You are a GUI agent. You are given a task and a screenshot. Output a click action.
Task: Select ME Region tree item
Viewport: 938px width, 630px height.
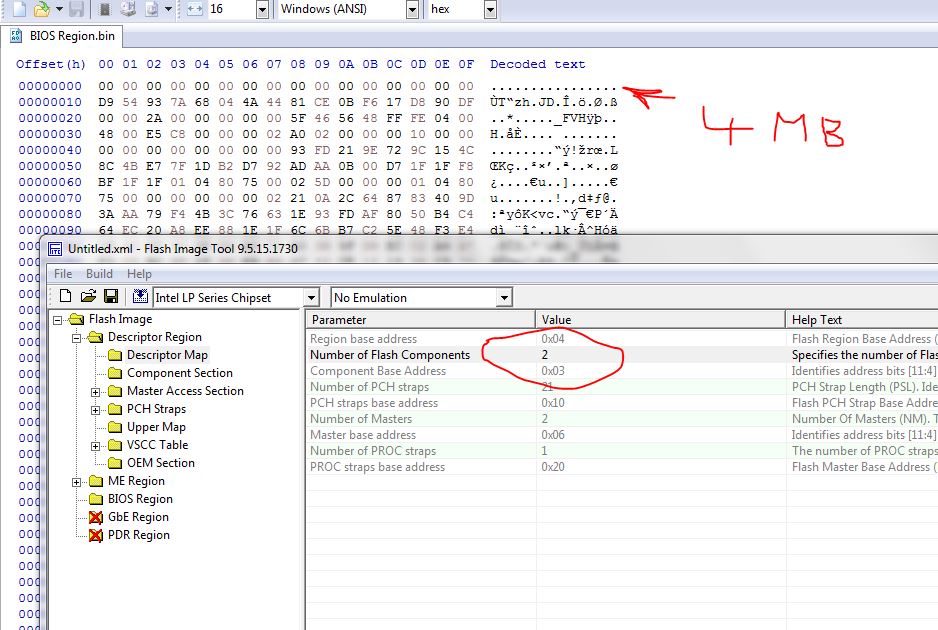pyautogui.click(x=136, y=480)
